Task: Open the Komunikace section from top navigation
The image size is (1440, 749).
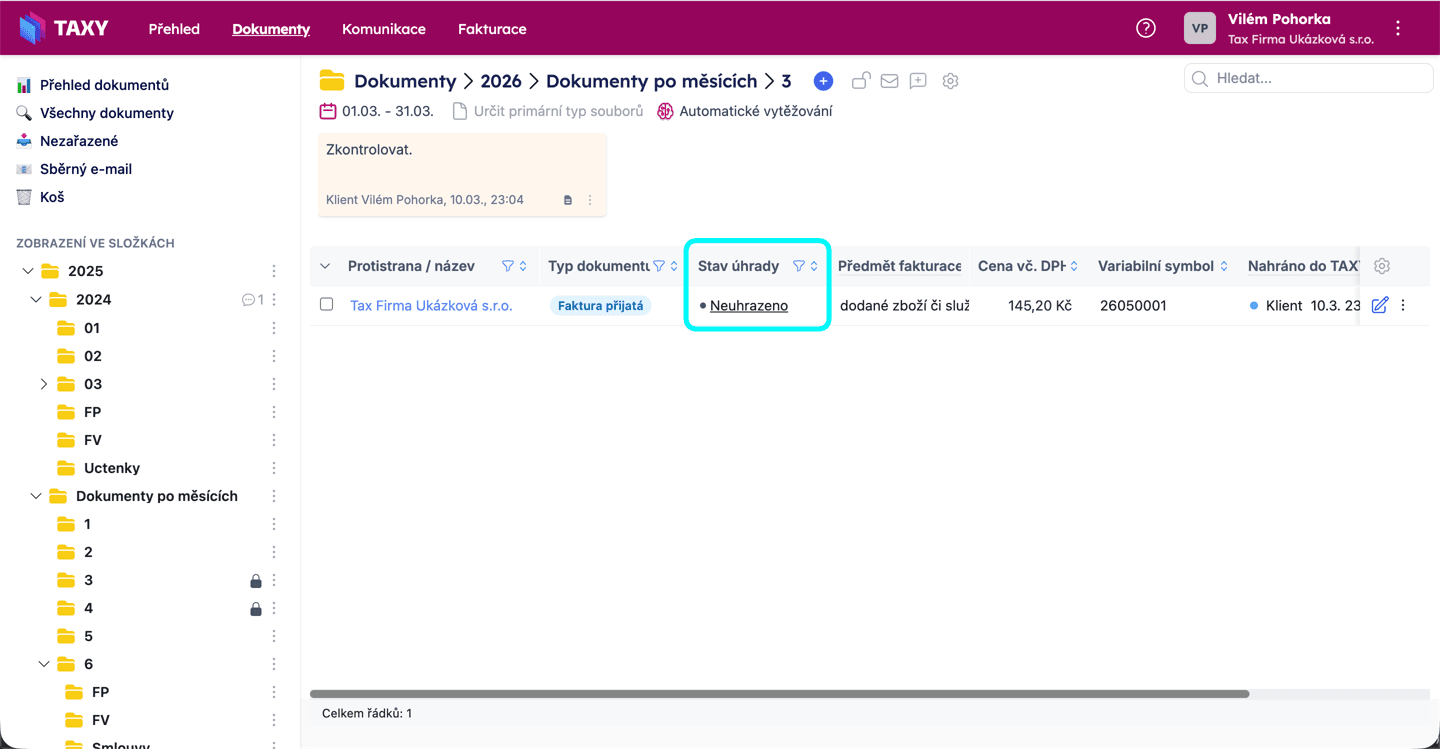Action: (x=384, y=28)
